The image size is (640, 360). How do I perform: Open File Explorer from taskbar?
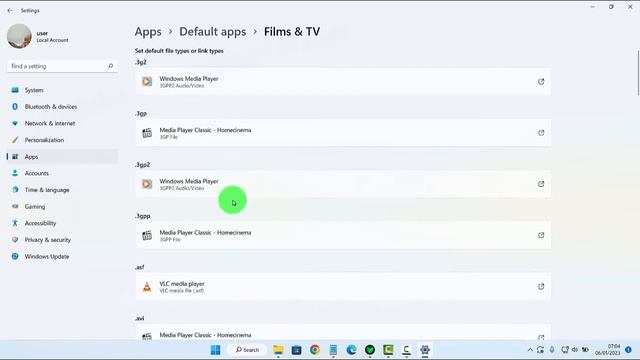pos(278,350)
